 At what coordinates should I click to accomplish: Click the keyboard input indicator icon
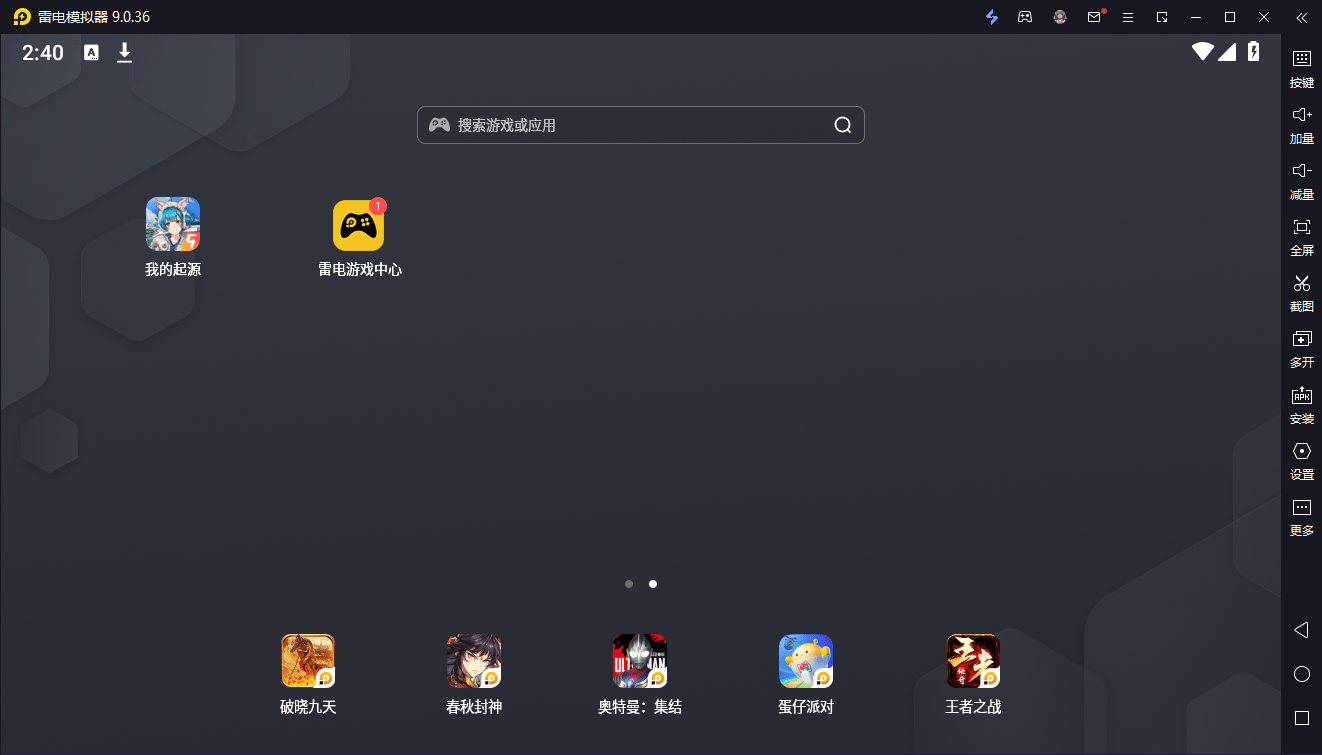tap(91, 53)
